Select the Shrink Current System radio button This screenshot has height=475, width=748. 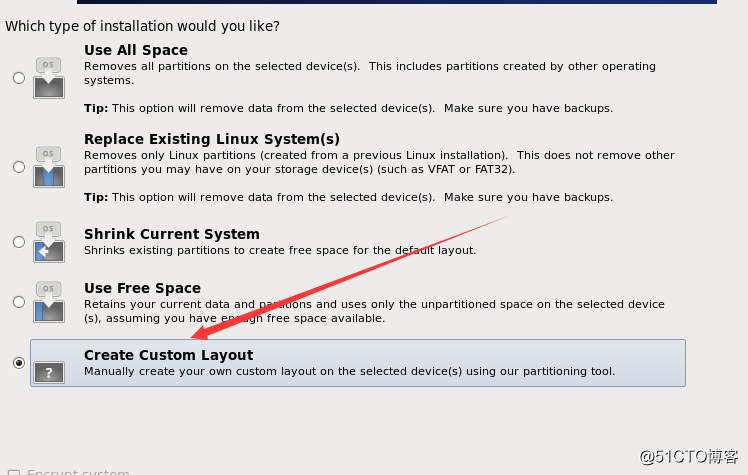point(19,242)
